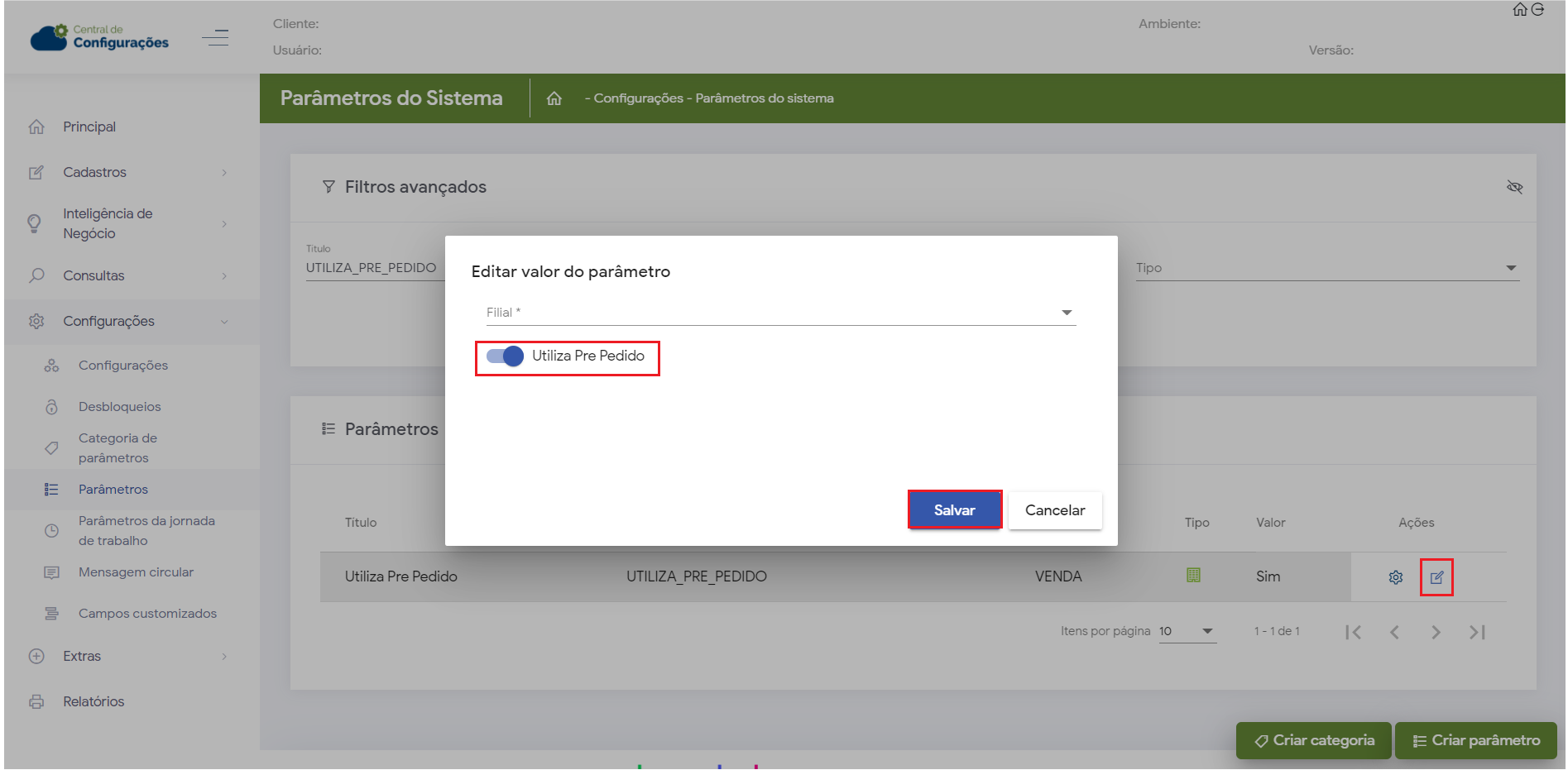Click the Cadastros edit icon in sidebar
Viewport: 1568px width, 770px height.
(x=36, y=172)
